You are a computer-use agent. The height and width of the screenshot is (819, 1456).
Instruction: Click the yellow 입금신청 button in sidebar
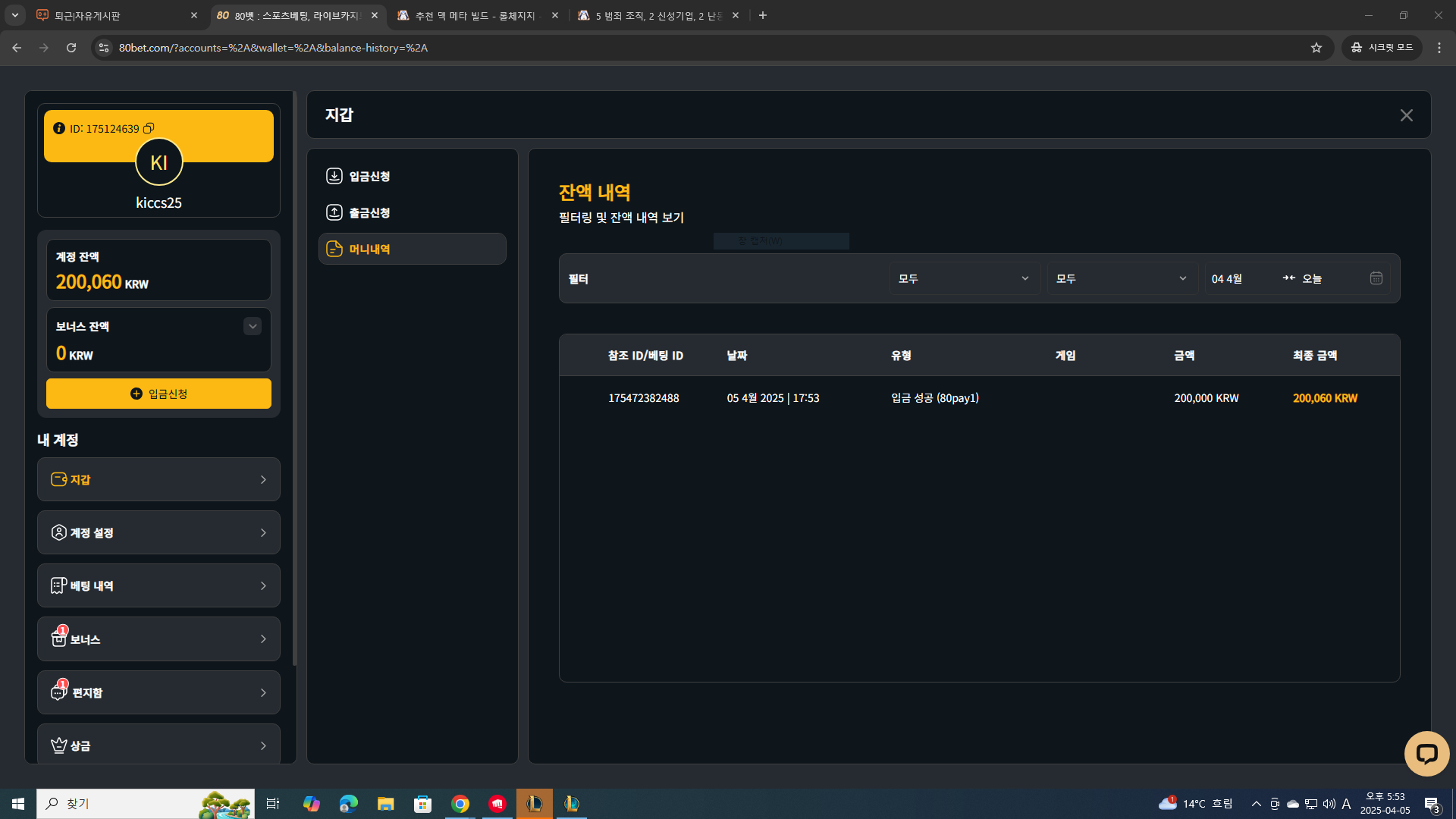pos(158,394)
